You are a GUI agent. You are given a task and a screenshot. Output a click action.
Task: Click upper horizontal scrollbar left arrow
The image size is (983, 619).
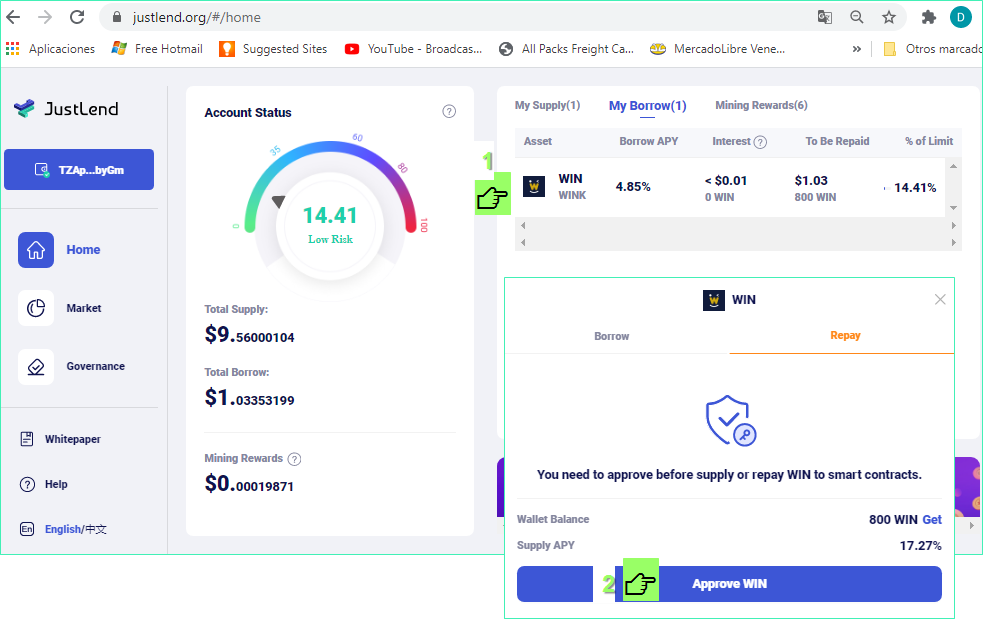(523, 225)
